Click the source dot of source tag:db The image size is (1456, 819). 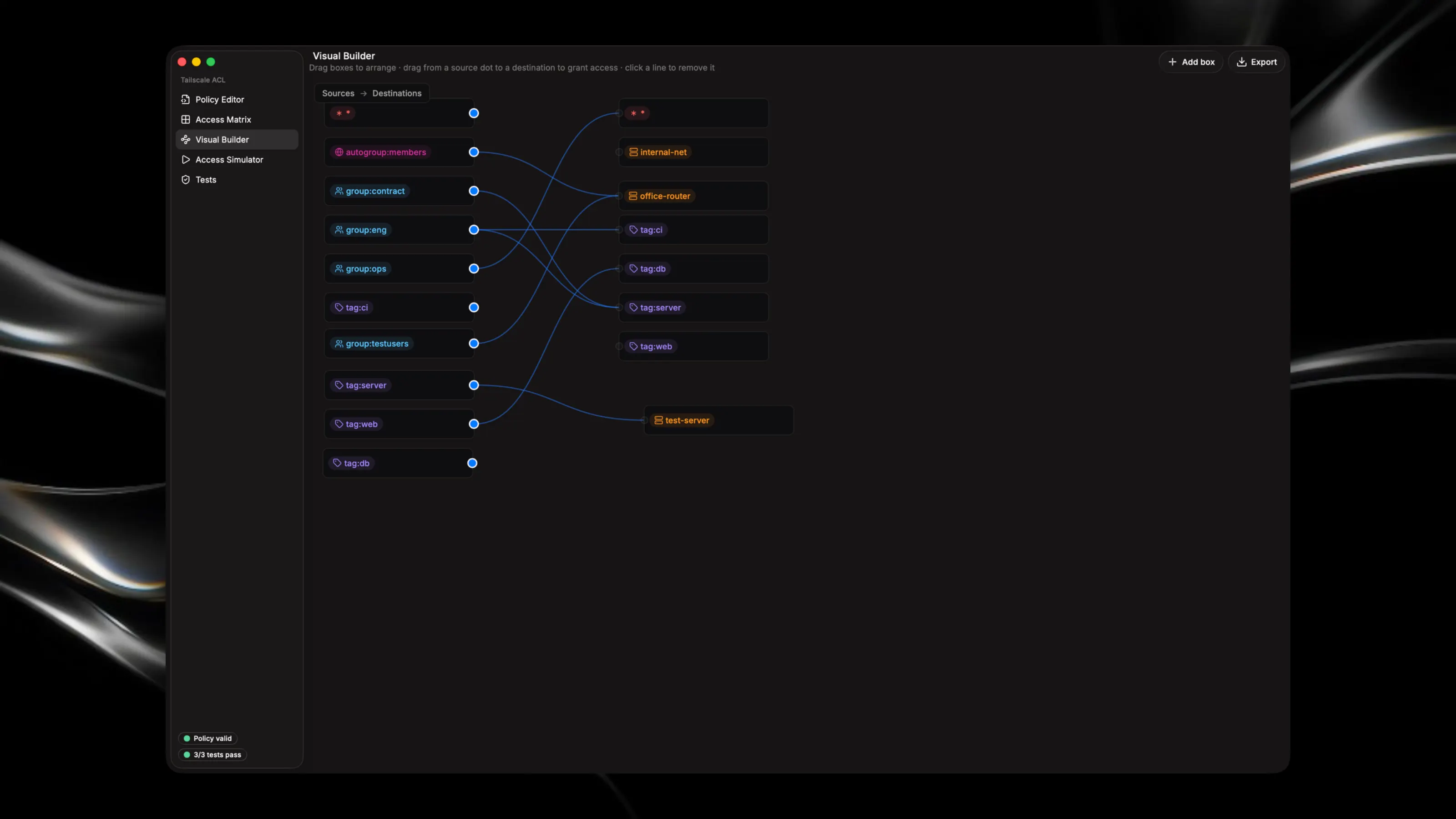click(x=472, y=463)
